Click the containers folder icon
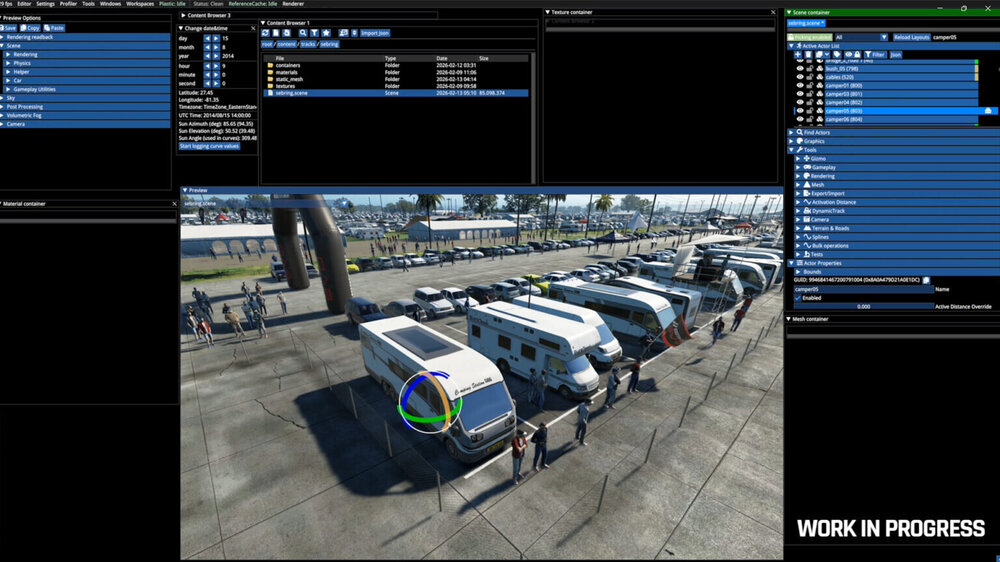Image resolution: width=1000 pixels, height=562 pixels. (270, 65)
